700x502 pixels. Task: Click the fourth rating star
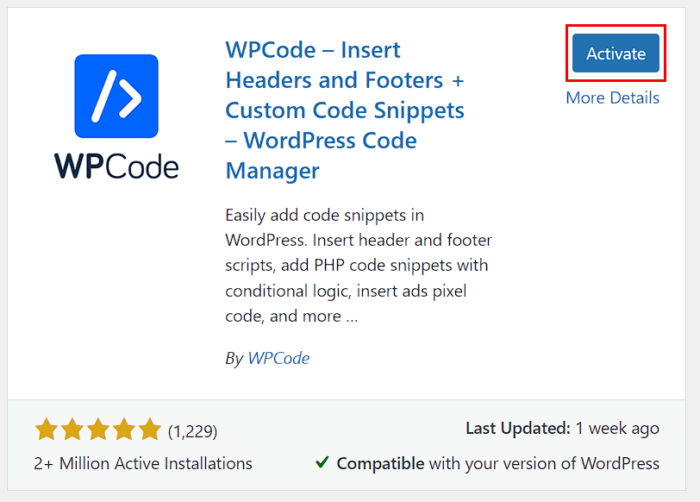[x=124, y=429]
